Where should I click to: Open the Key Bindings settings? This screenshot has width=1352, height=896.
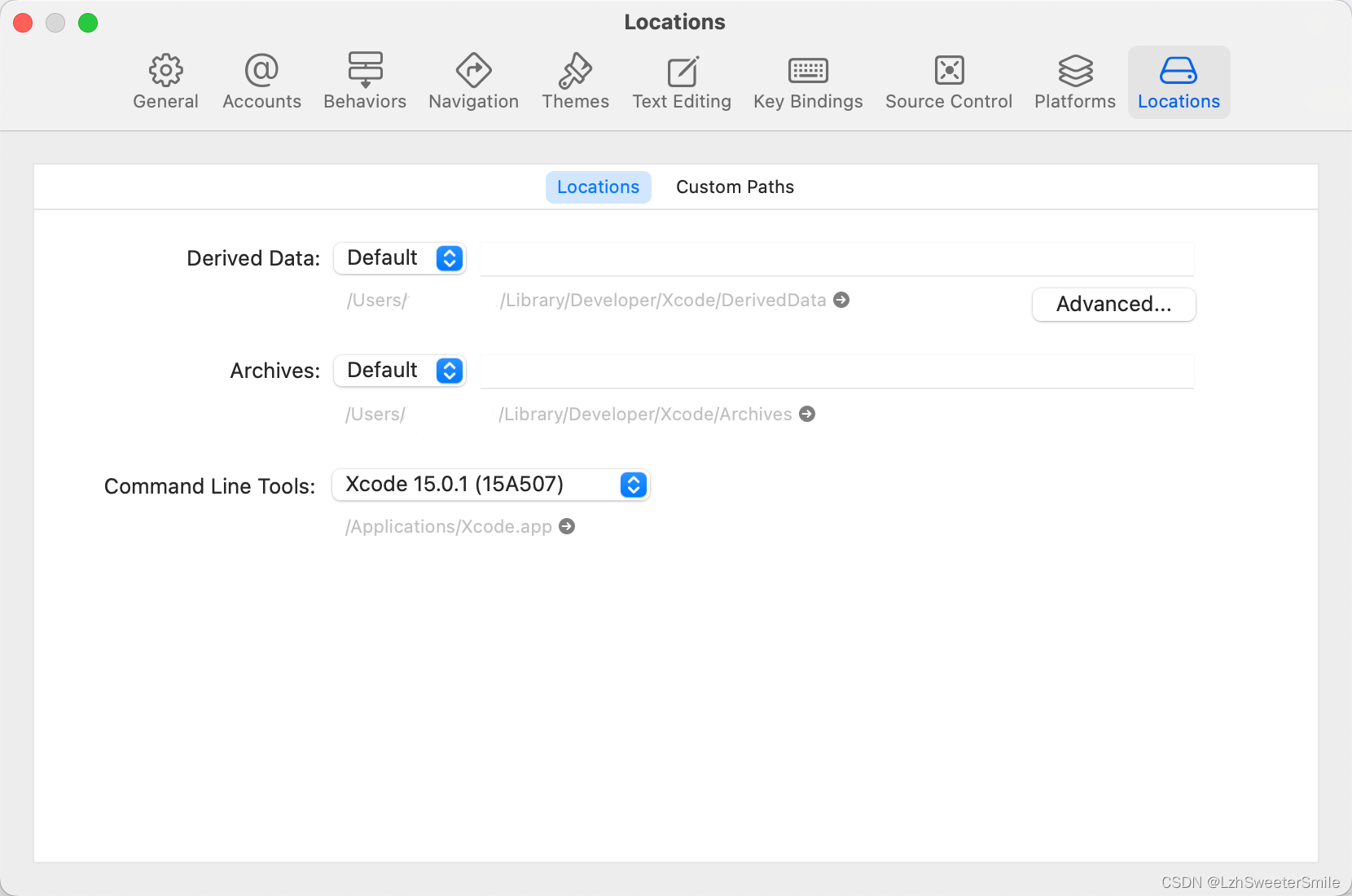(808, 81)
